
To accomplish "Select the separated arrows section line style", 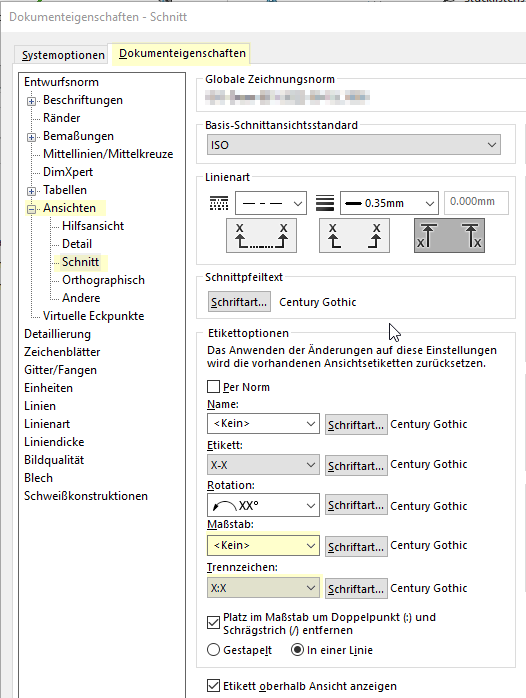I will tap(354, 235).
